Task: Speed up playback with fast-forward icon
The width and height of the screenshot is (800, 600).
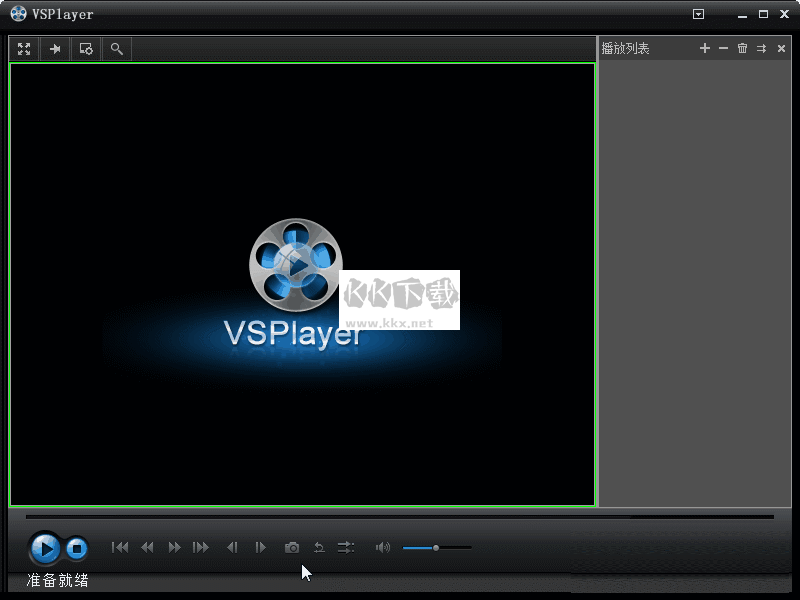Action: click(x=174, y=547)
